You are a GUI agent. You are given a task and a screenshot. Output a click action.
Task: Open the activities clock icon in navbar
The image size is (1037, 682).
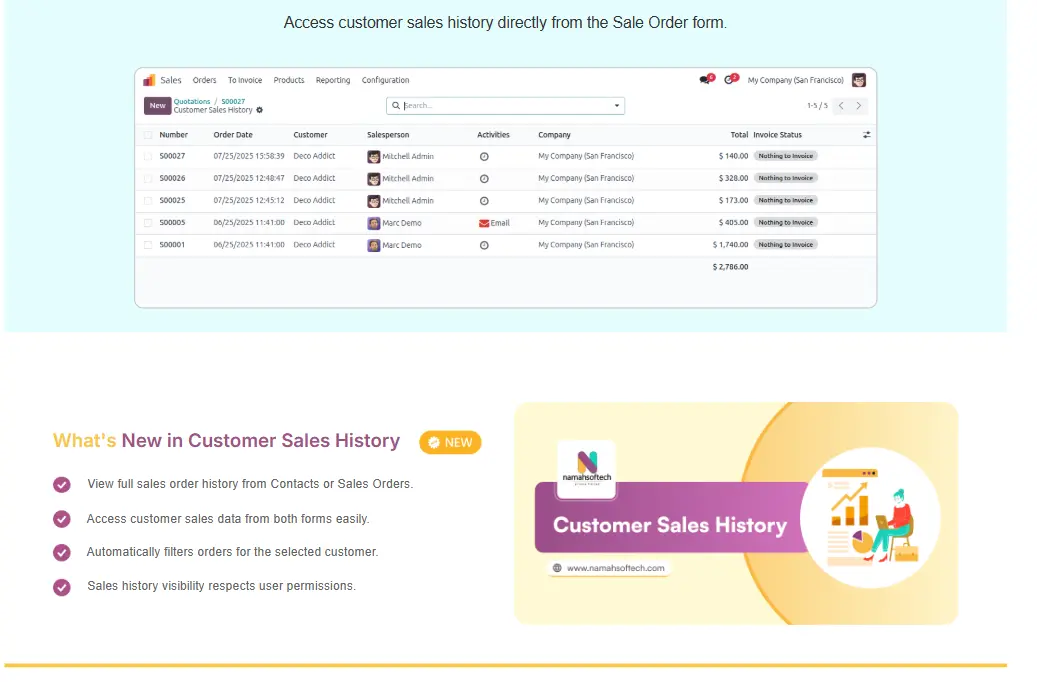[x=730, y=80]
